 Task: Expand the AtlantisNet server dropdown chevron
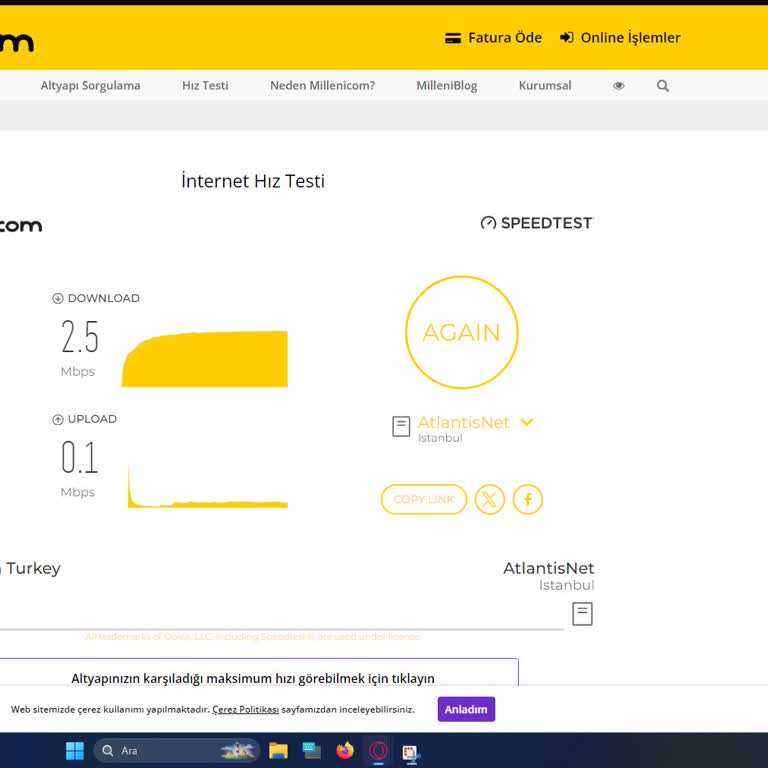pyautogui.click(x=527, y=422)
